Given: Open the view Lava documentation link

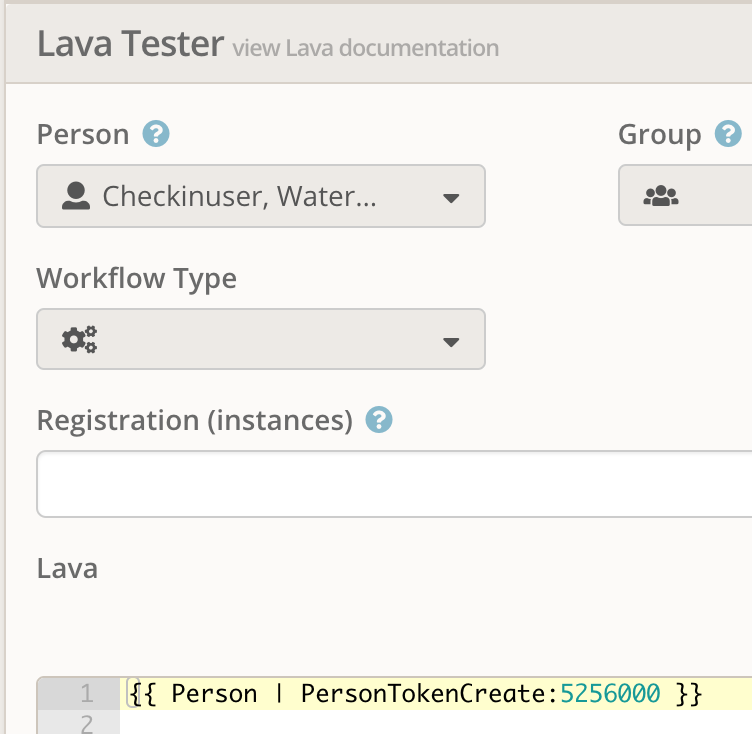Looking at the screenshot, I should click(x=366, y=48).
